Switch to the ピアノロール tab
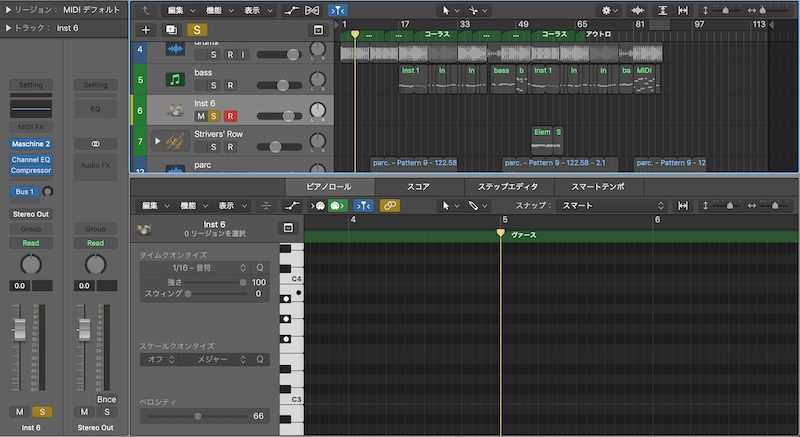The width and height of the screenshot is (800, 437). click(x=329, y=187)
